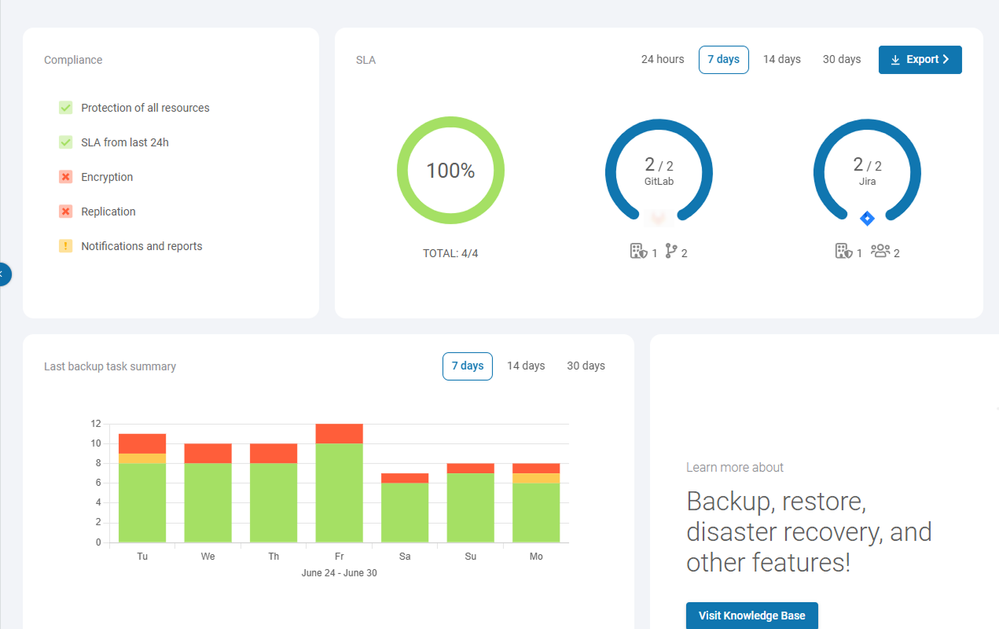Image resolution: width=999 pixels, height=629 pixels.
Task: Open the Export options
Action: coord(919,59)
